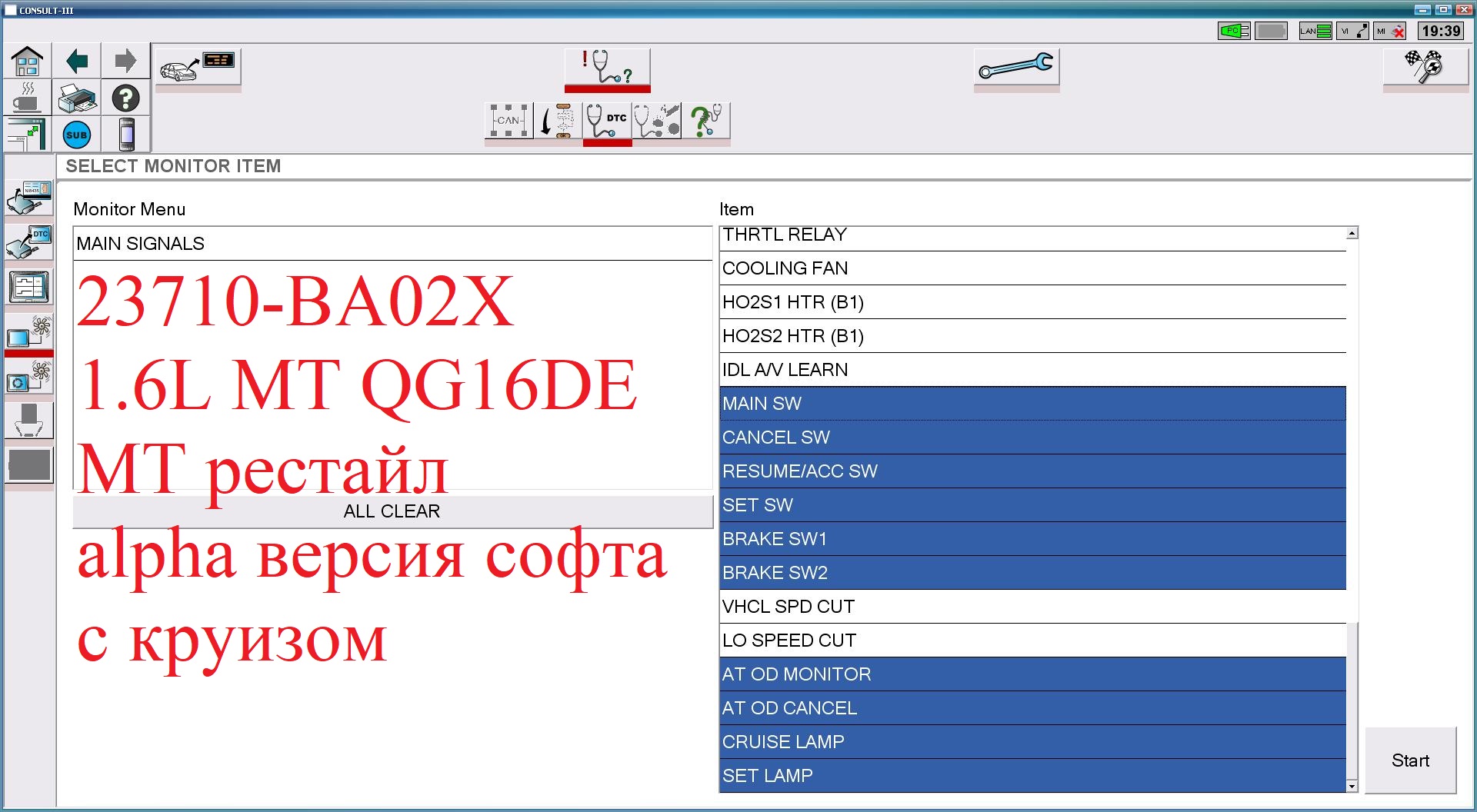Deselect BRAKE SW1 item

1032,539
